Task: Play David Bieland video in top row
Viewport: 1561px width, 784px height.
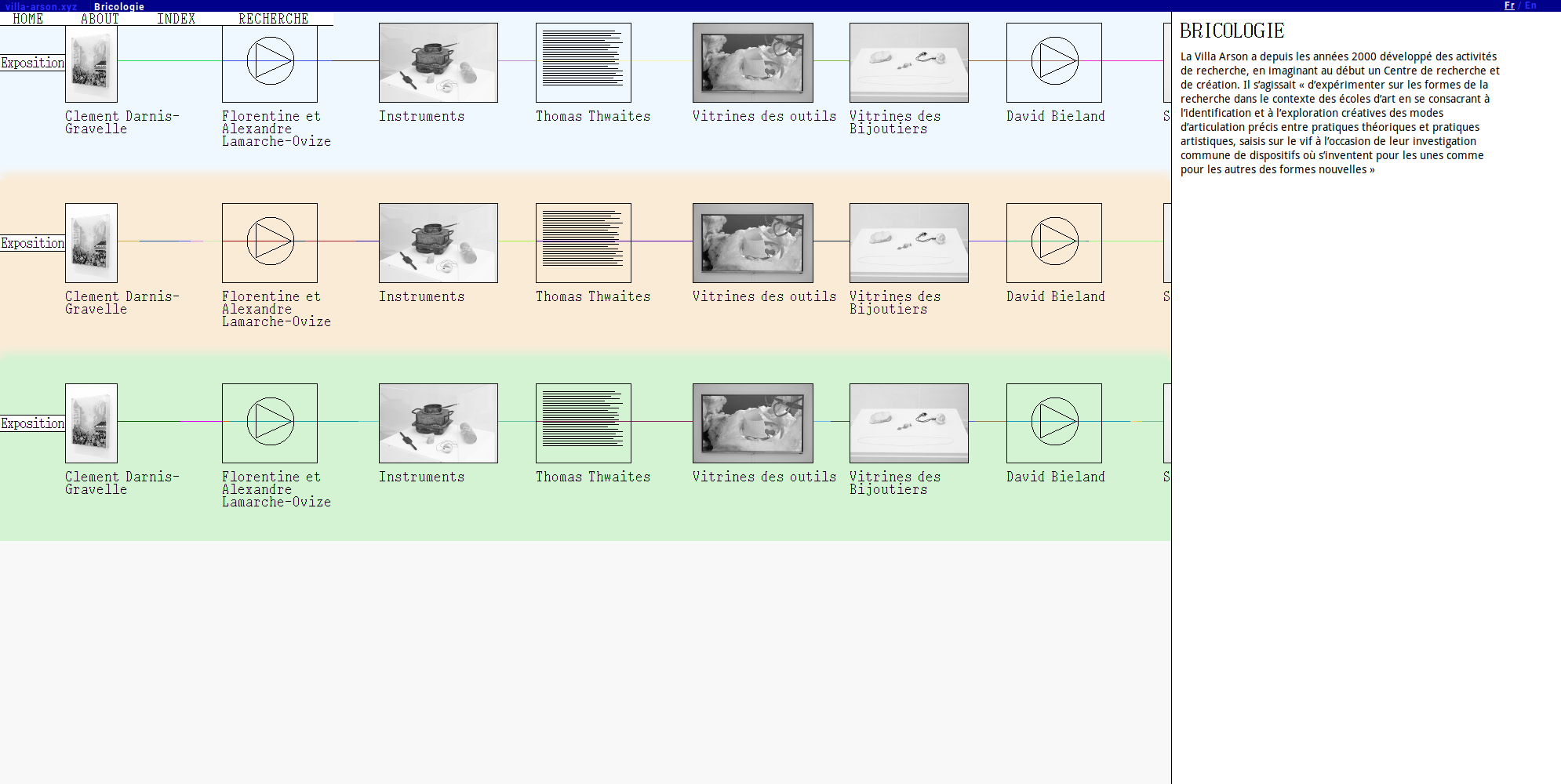Action: pos(1054,62)
